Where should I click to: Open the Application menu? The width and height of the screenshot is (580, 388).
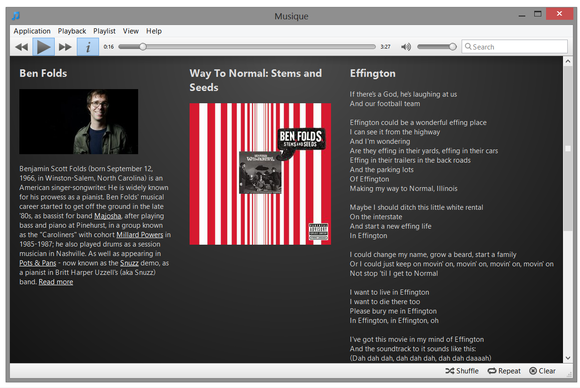tap(32, 31)
